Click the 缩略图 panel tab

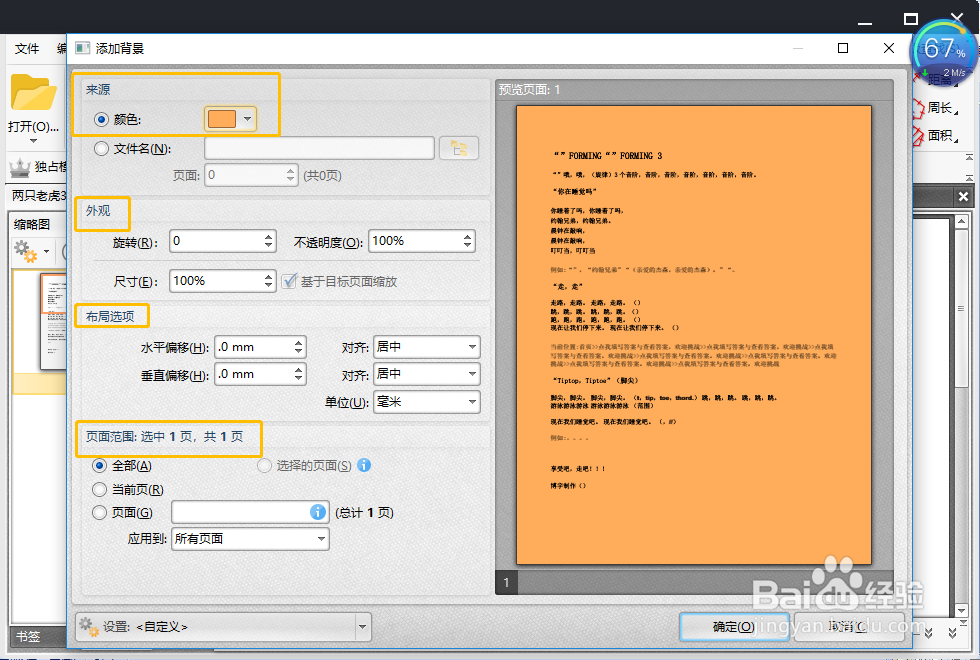[32, 224]
